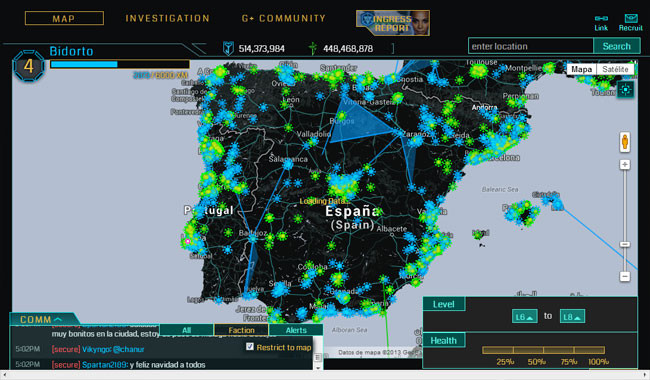The image size is (650, 380).
Task: Click the Level filter label
Action: point(444,304)
